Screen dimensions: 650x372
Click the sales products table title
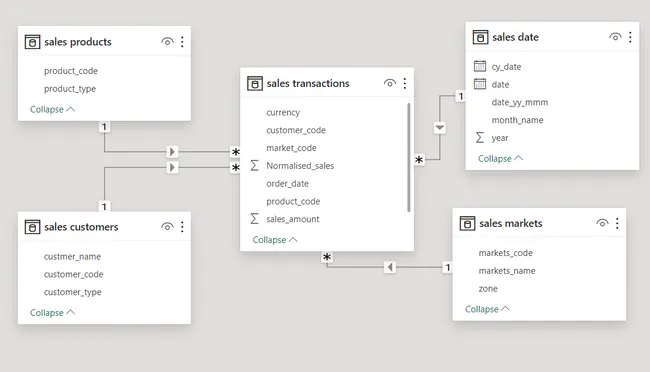(78, 42)
